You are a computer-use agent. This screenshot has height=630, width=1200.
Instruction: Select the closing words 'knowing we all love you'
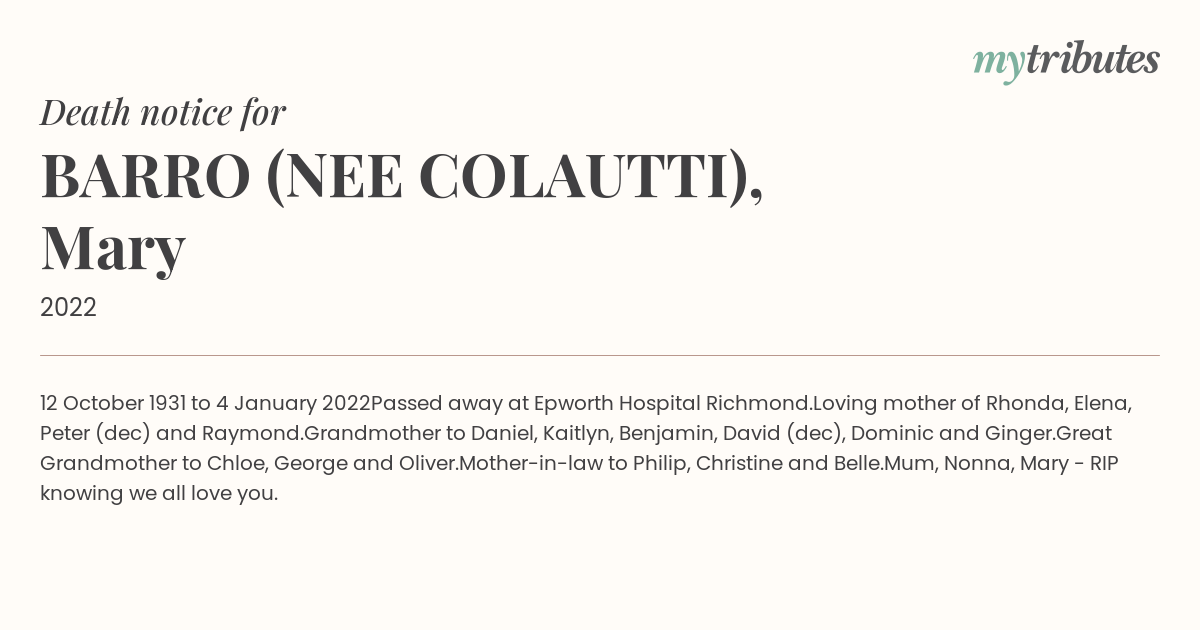156,494
